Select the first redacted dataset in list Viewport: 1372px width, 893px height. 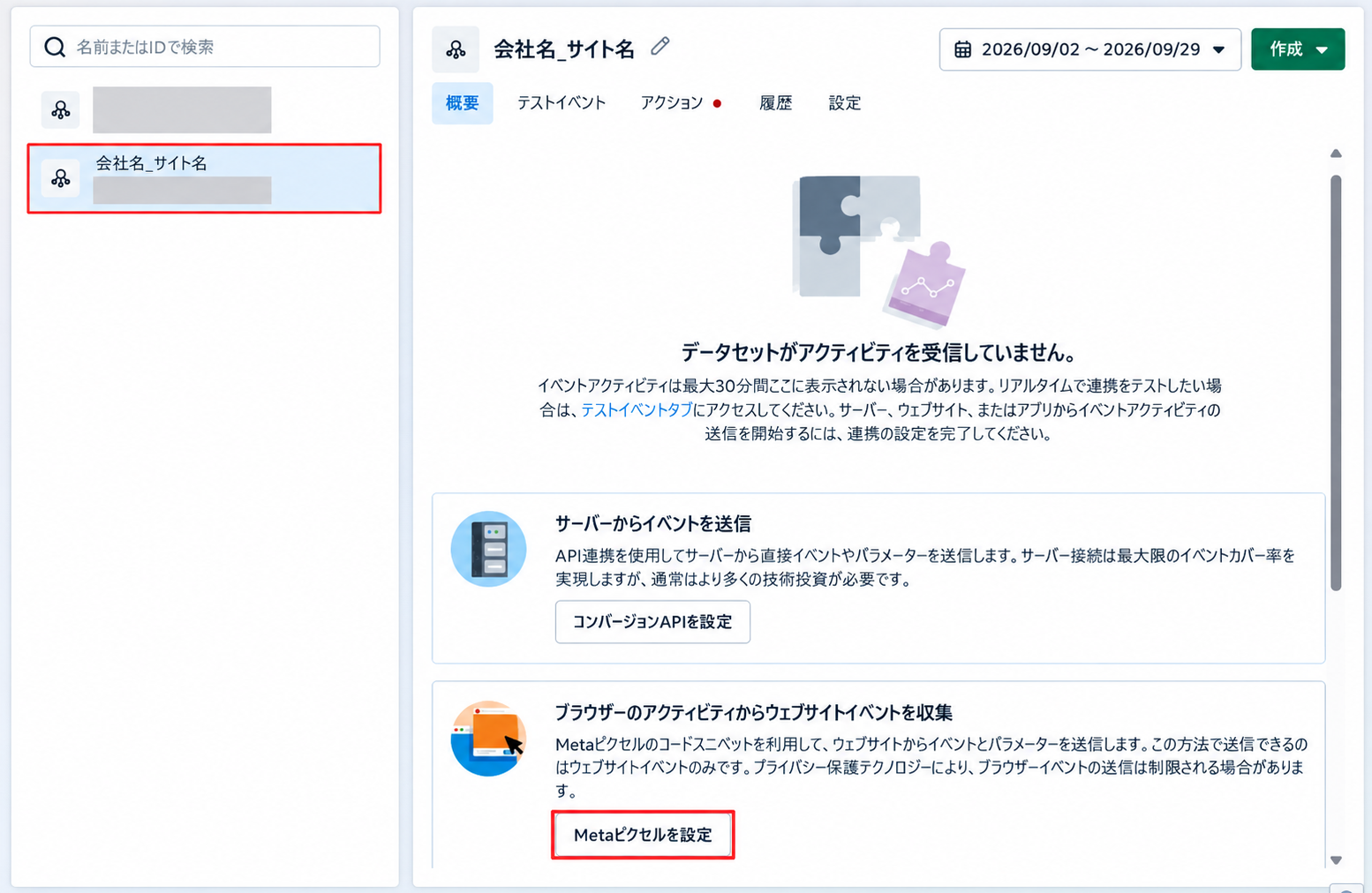coord(205,109)
